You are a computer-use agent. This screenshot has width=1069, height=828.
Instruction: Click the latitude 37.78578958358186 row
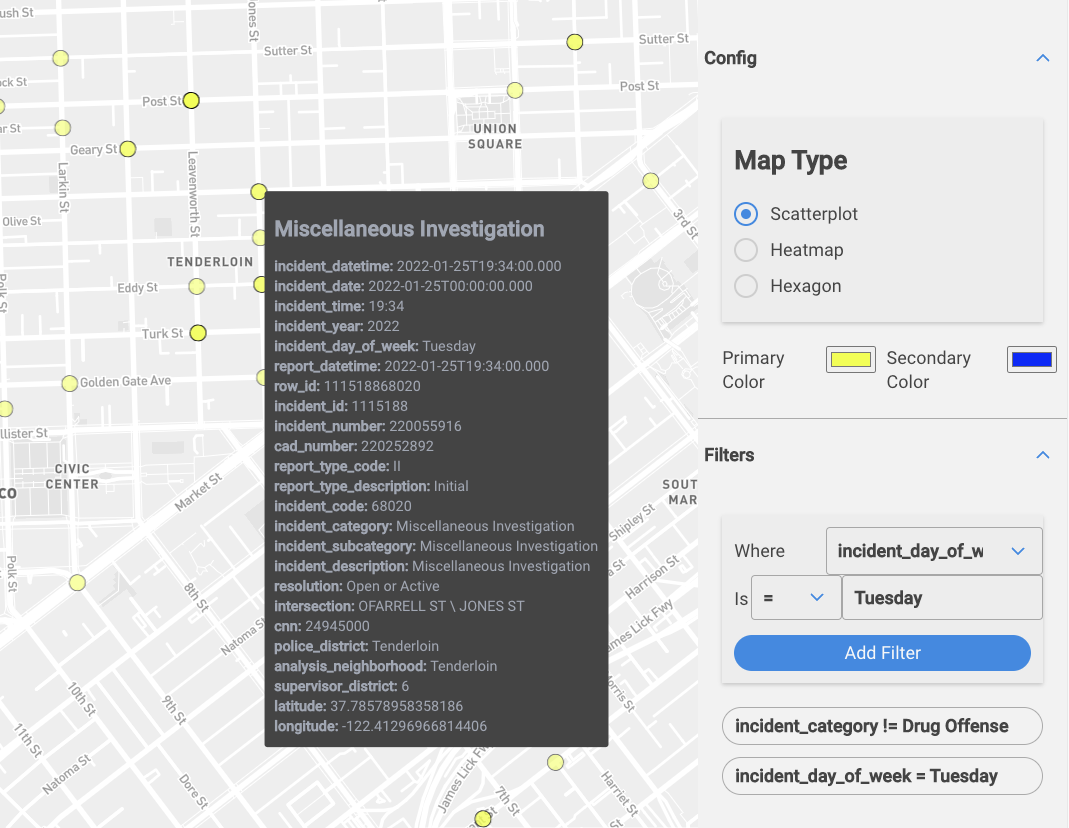[368, 706]
